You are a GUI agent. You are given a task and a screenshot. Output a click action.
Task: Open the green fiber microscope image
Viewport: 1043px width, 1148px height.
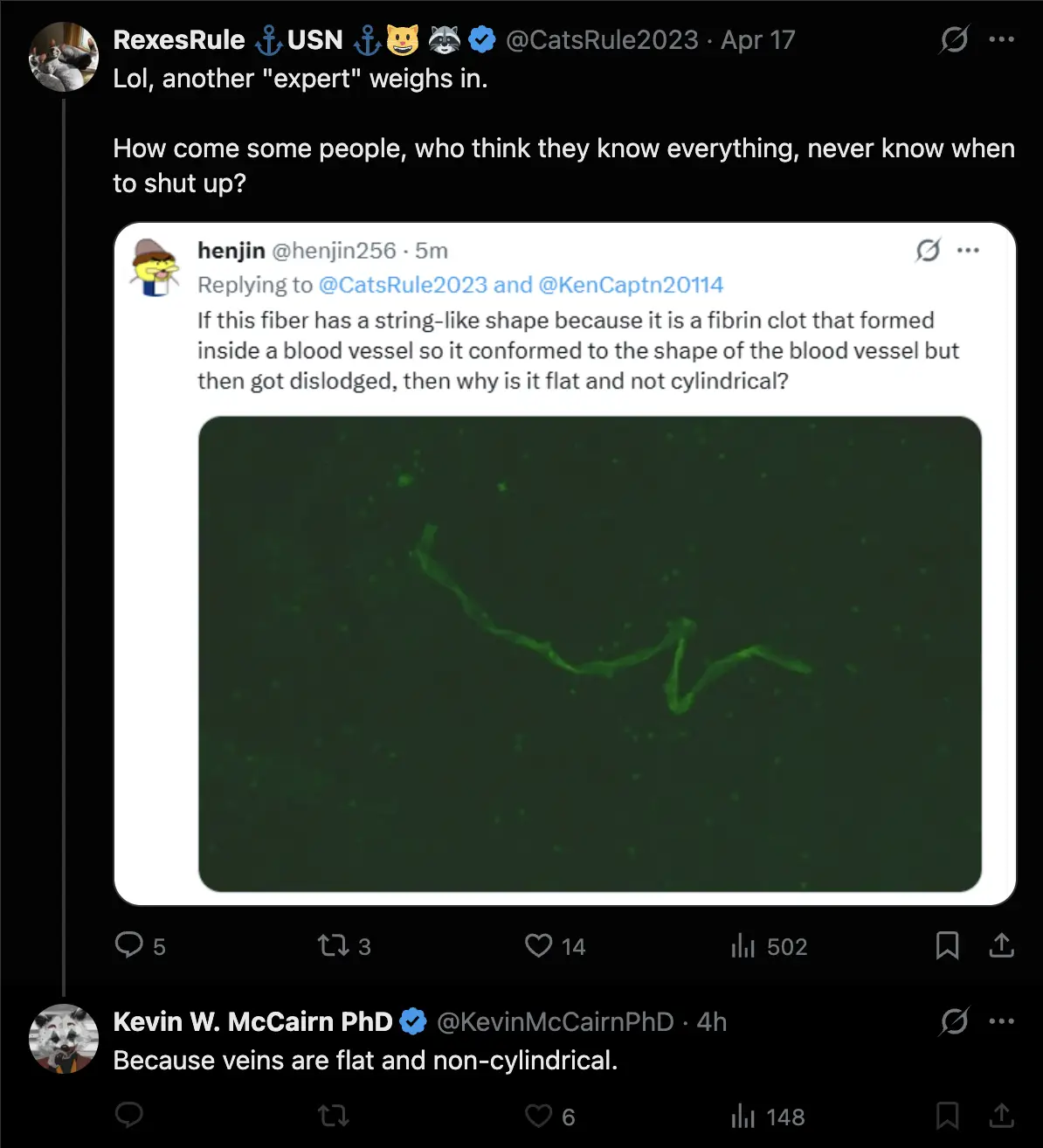[590, 654]
